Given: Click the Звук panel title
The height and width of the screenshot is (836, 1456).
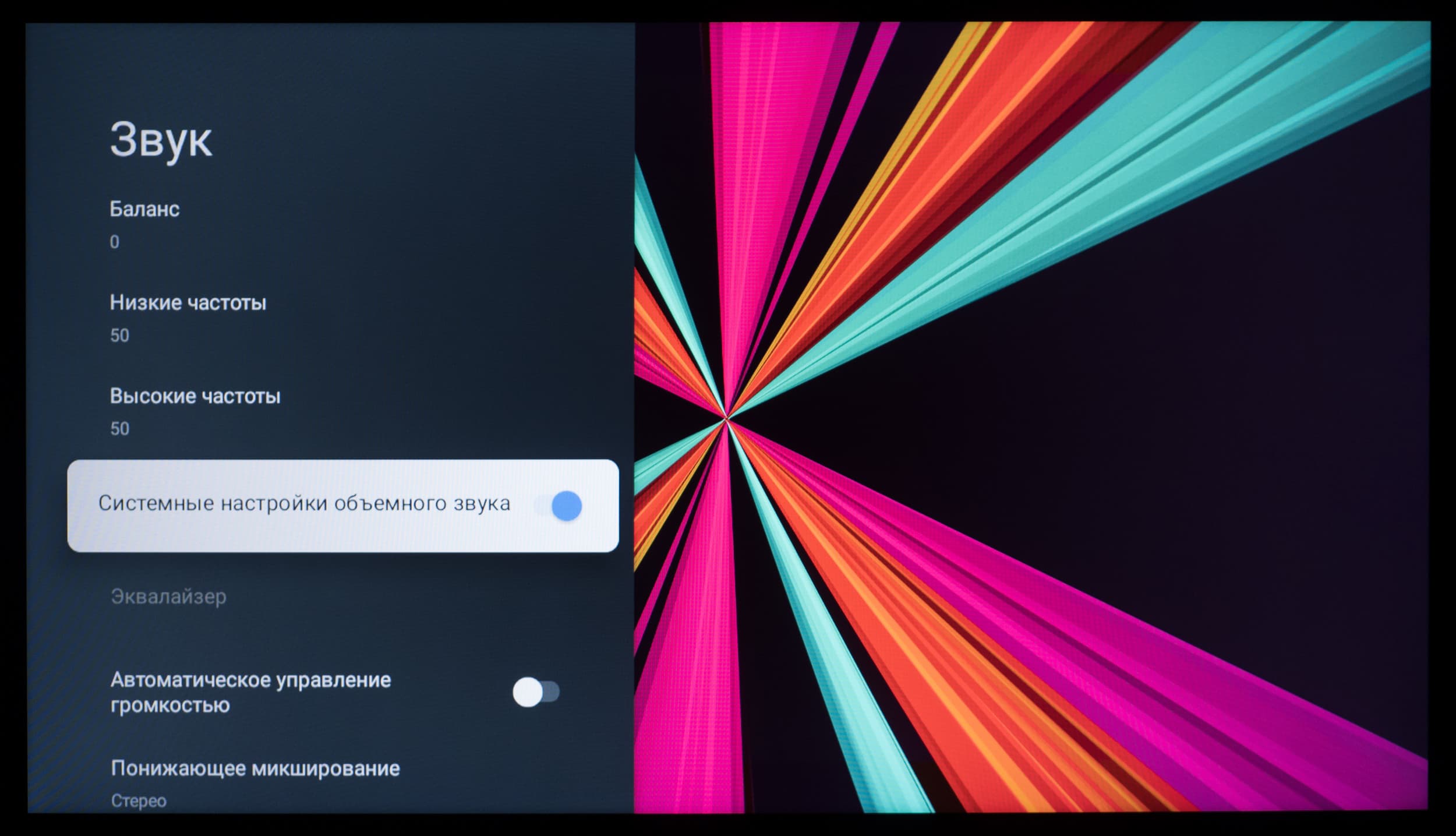Looking at the screenshot, I should click(x=161, y=140).
